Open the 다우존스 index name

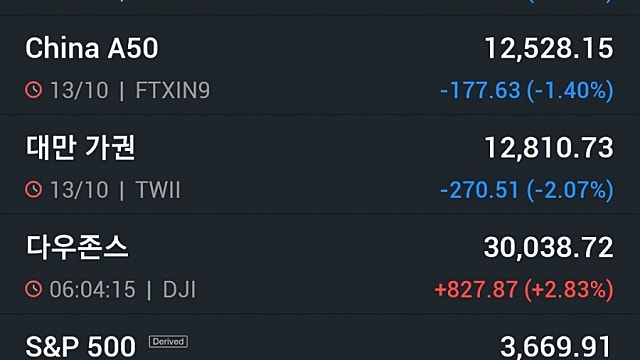[77, 247]
